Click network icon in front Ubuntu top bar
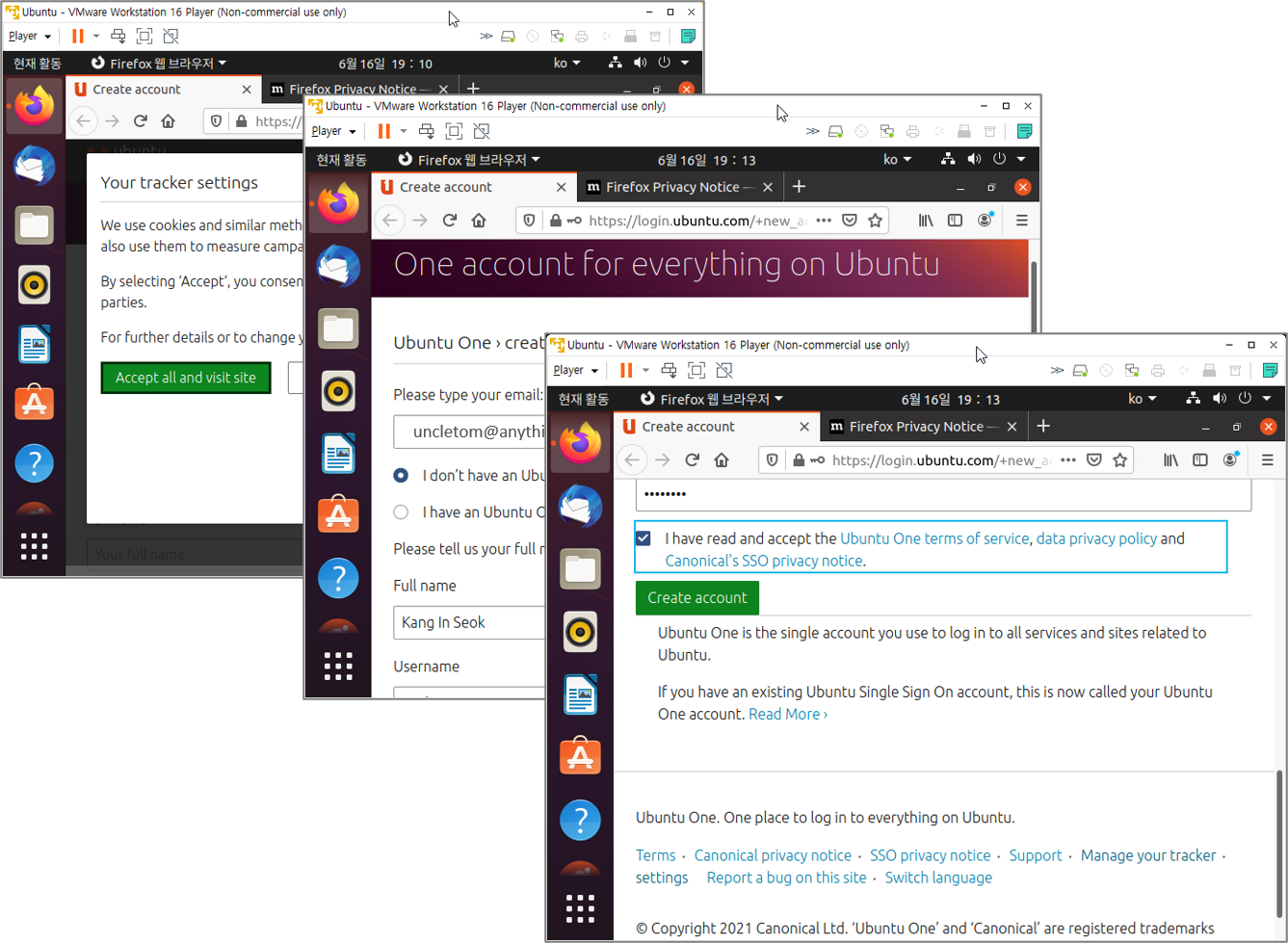1288x943 pixels. pyautogui.click(x=1194, y=399)
